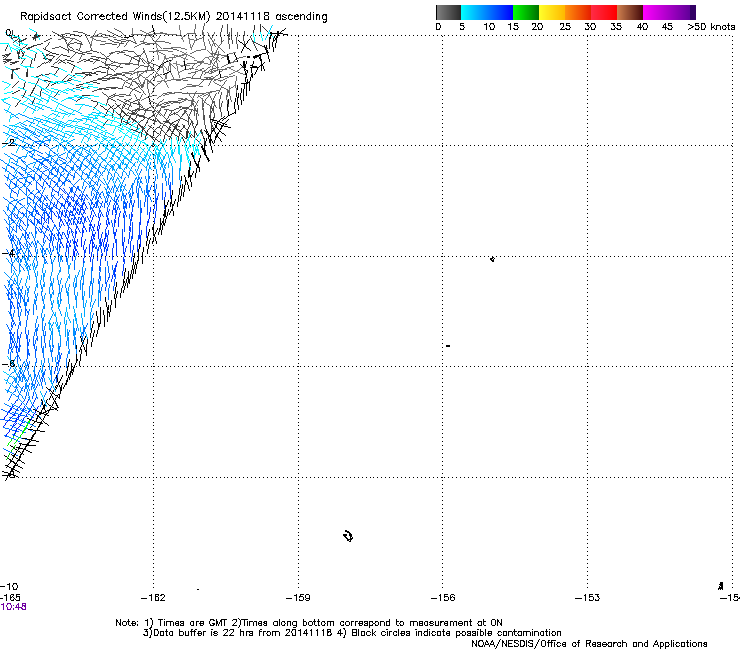Click the brown 35-40 knots legend segment
The image size is (740, 650).
630,12
